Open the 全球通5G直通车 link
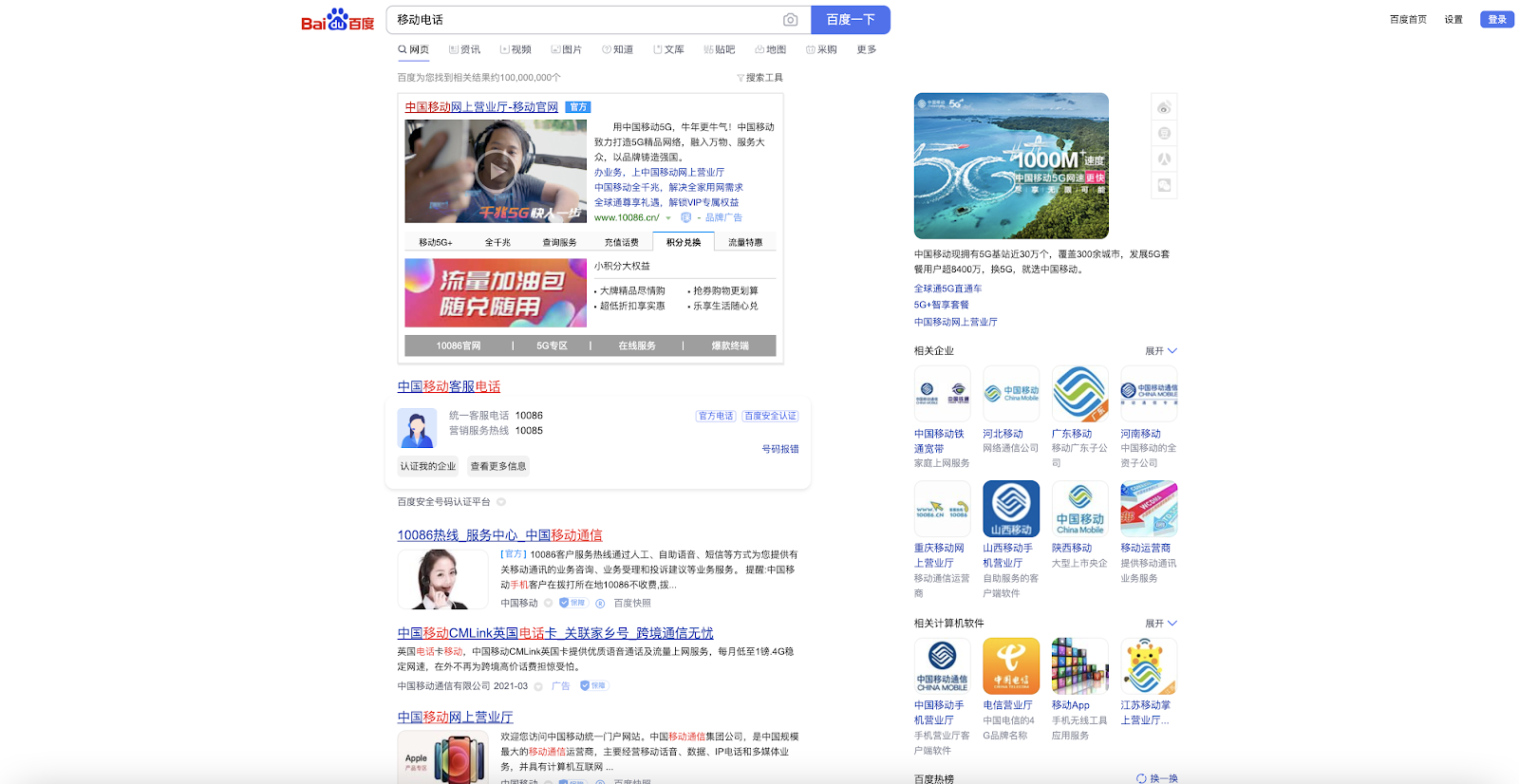The image size is (1519, 784). click(x=948, y=289)
